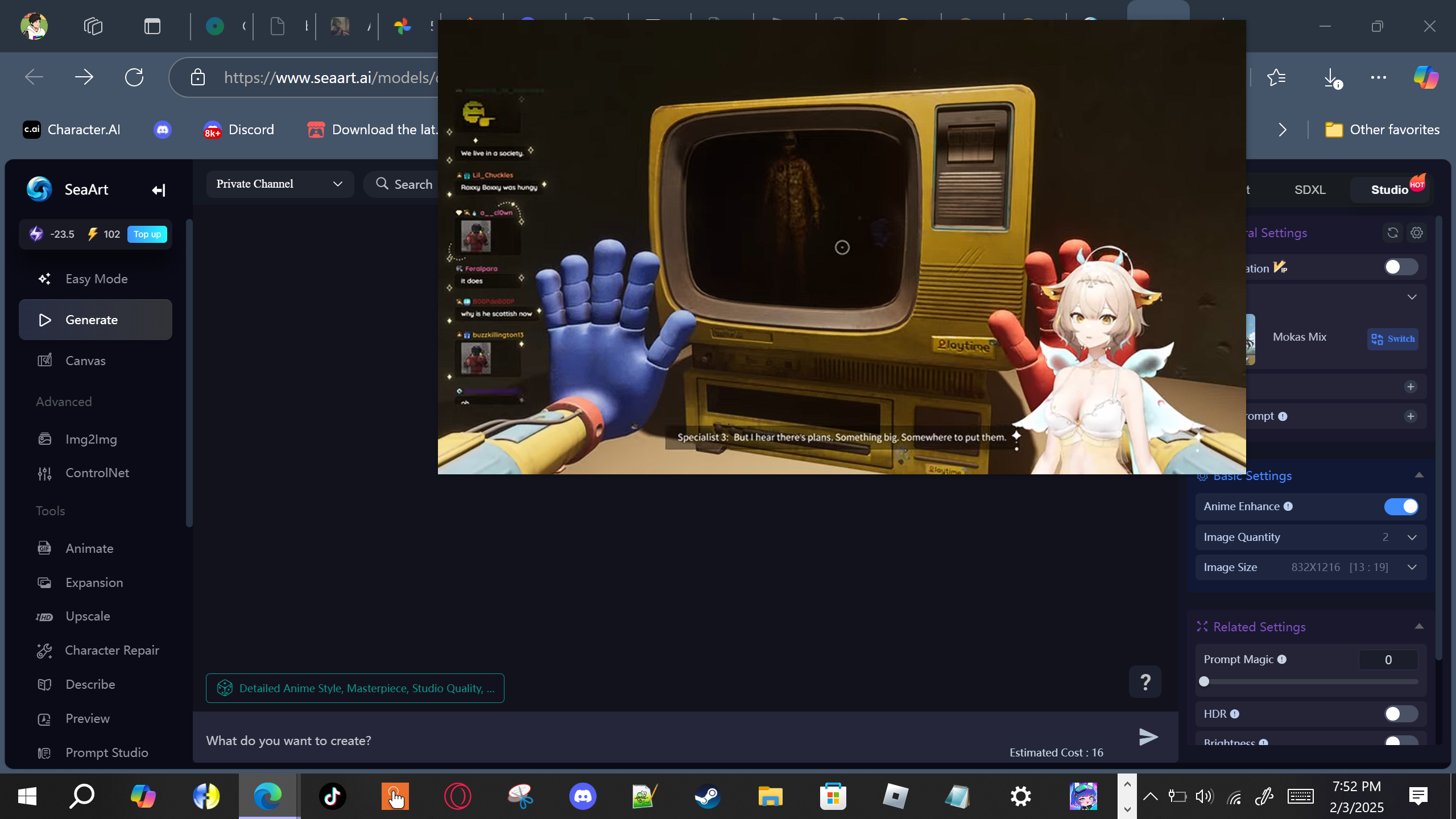This screenshot has height=819, width=1456.
Task: Click the Mokas Mix model thumbnail
Action: point(1251,339)
